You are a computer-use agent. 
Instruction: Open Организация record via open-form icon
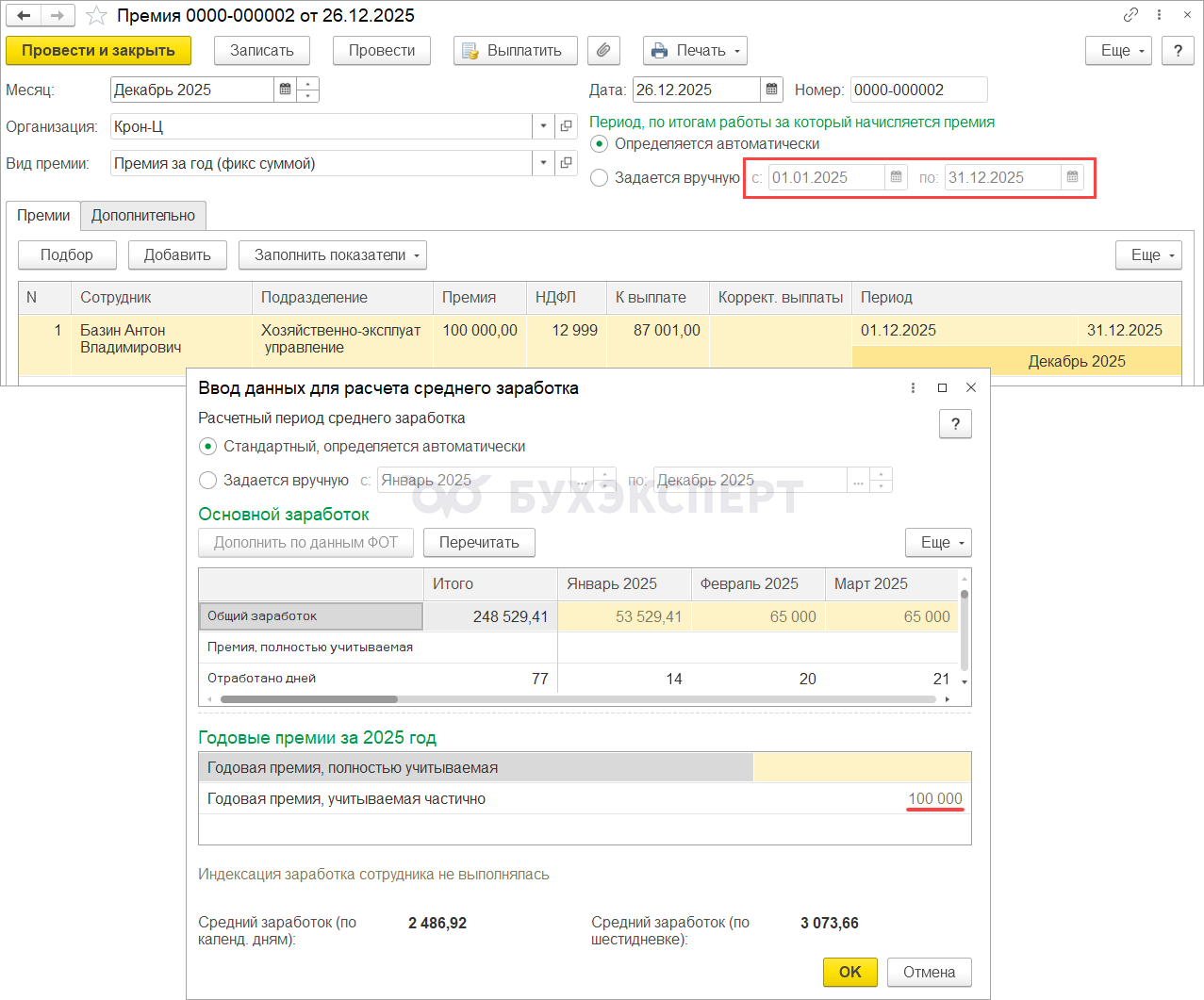point(566,126)
